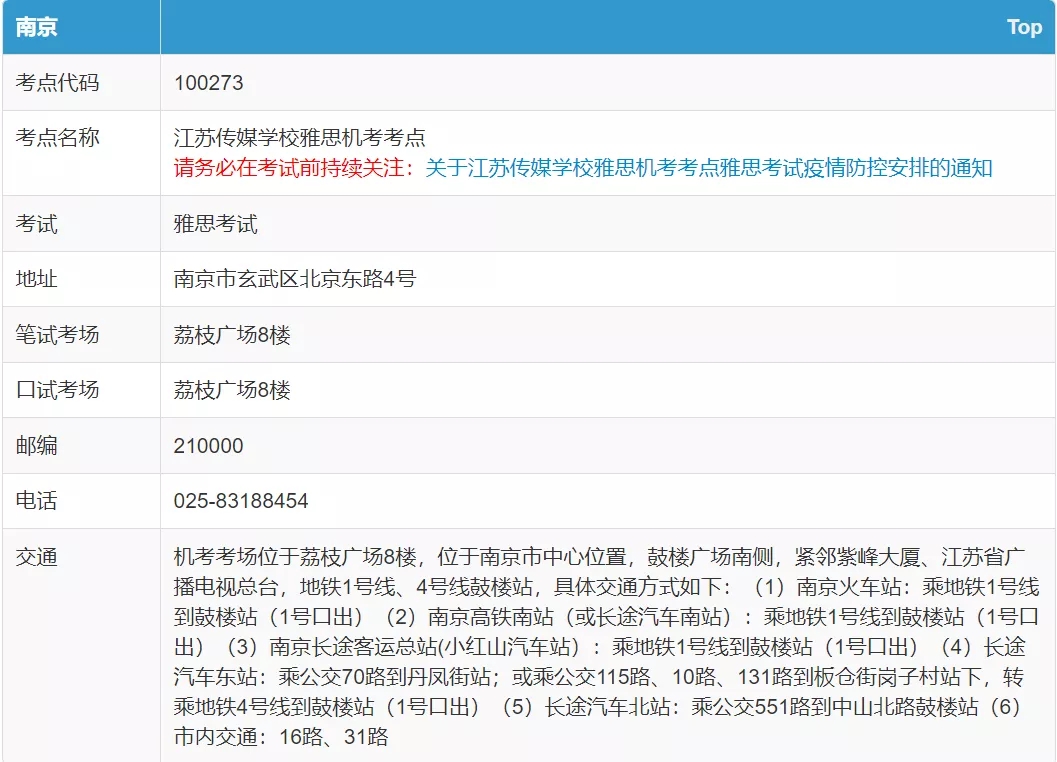The width and height of the screenshot is (1057, 762).
Task: Click the Top link in the header
Action: pyautogui.click(x=1024, y=27)
